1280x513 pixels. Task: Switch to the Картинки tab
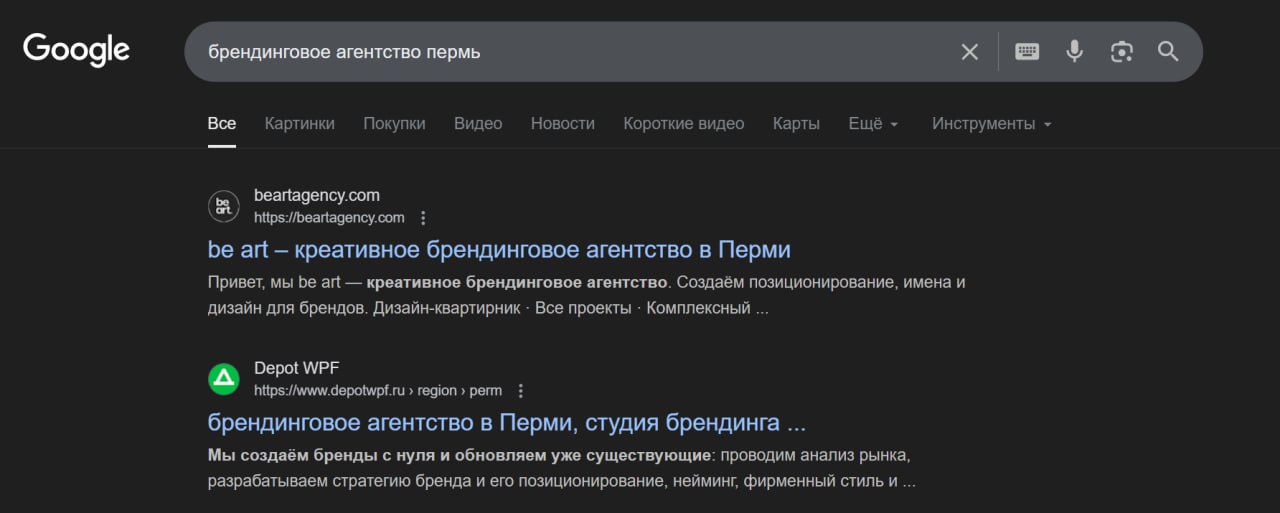300,123
